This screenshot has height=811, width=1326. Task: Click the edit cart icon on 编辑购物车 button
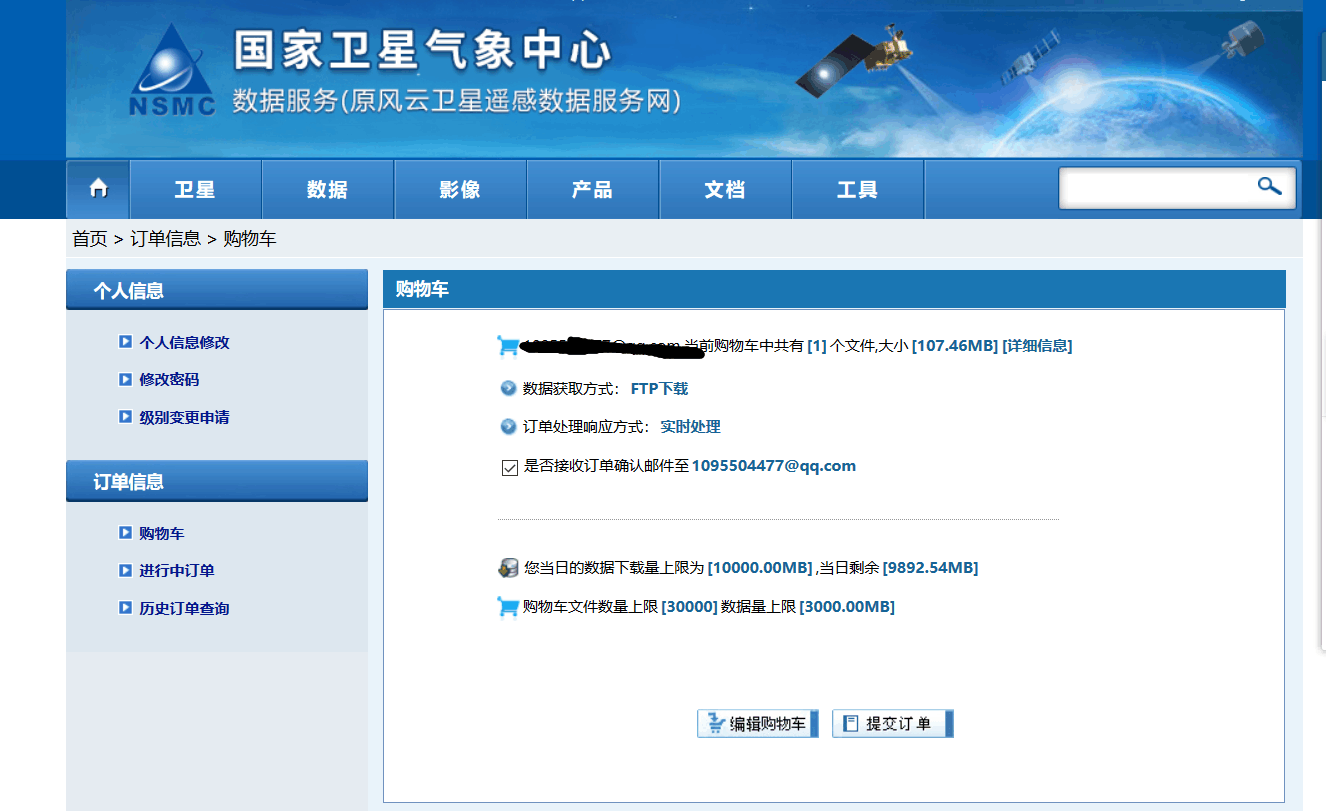pos(716,722)
